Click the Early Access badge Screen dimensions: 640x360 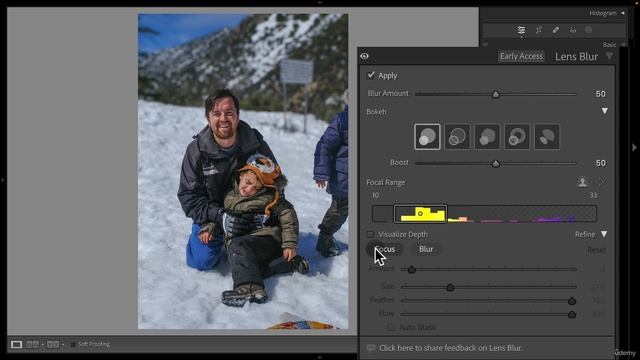(521, 56)
